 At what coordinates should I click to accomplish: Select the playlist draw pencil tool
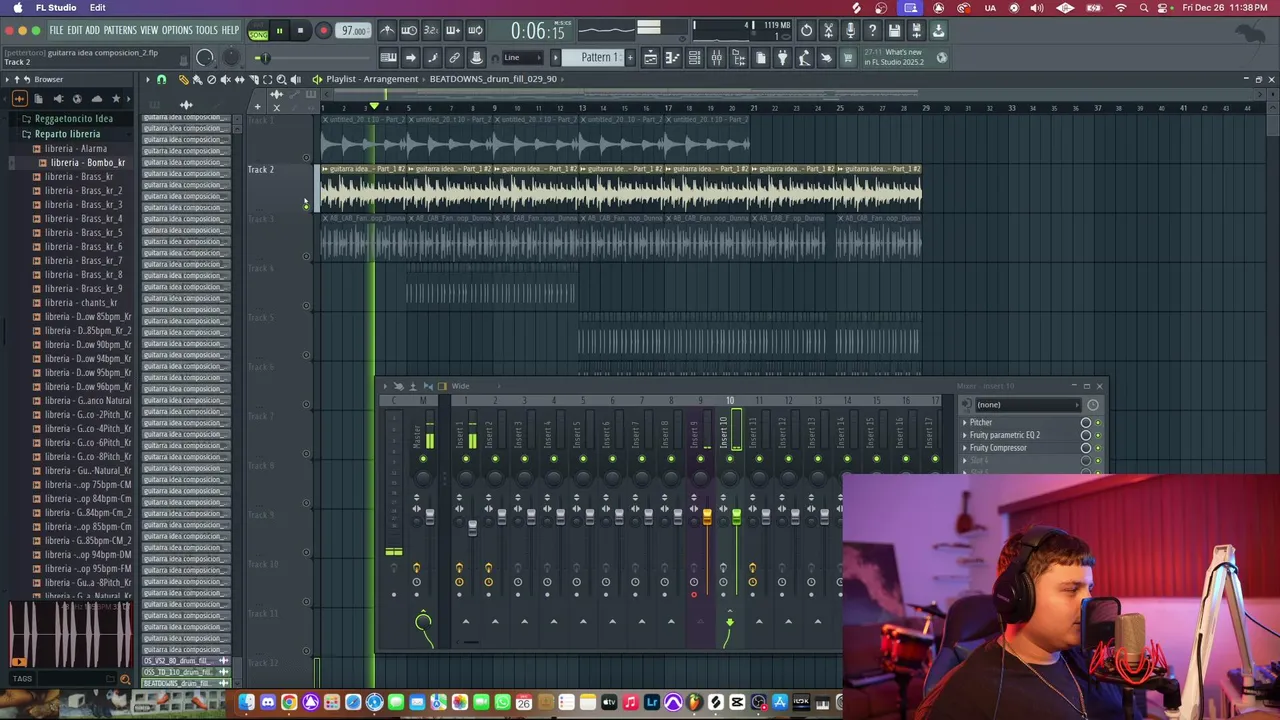coord(183,79)
